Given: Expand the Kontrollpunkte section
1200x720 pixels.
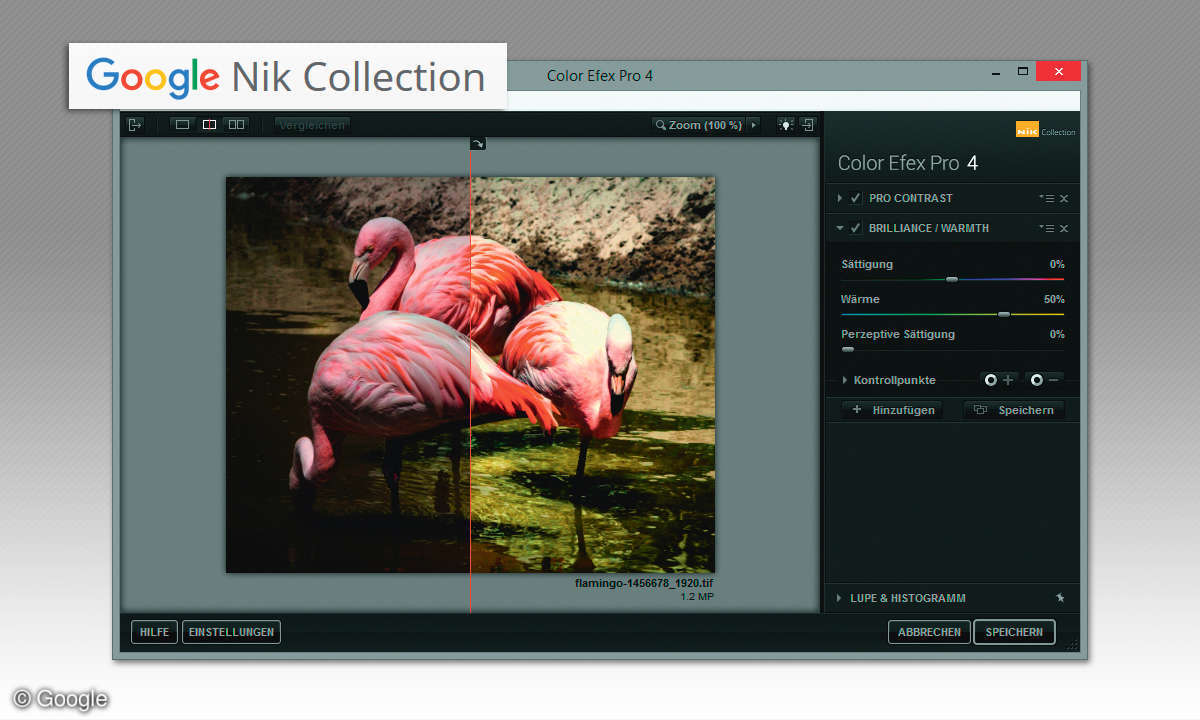Looking at the screenshot, I should tap(845, 380).
